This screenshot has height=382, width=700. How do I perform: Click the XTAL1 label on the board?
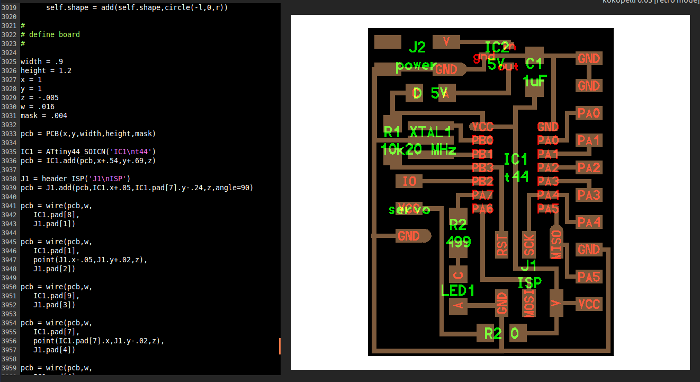click(x=430, y=132)
